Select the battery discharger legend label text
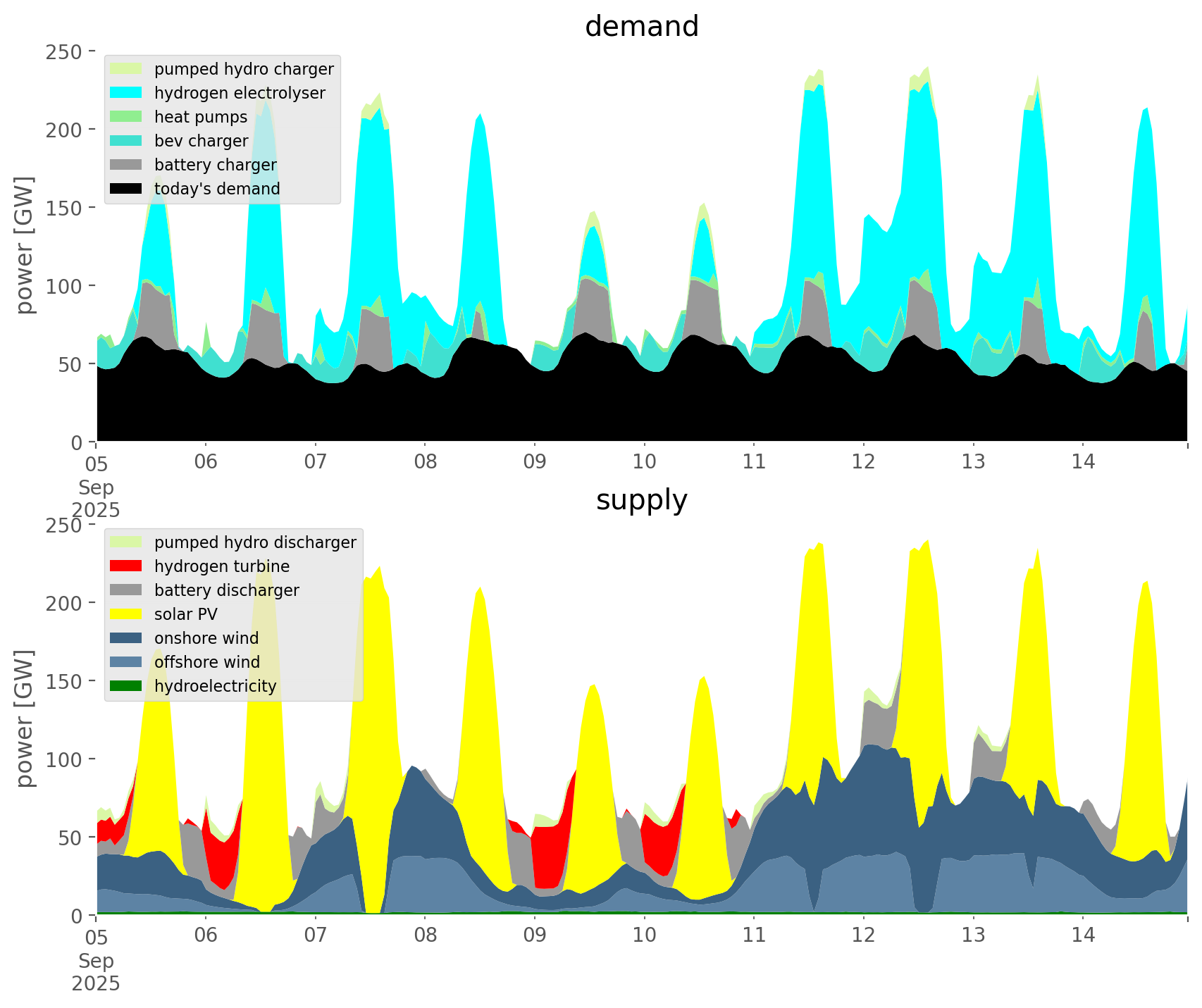The image size is (1202, 1008). click(x=226, y=590)
